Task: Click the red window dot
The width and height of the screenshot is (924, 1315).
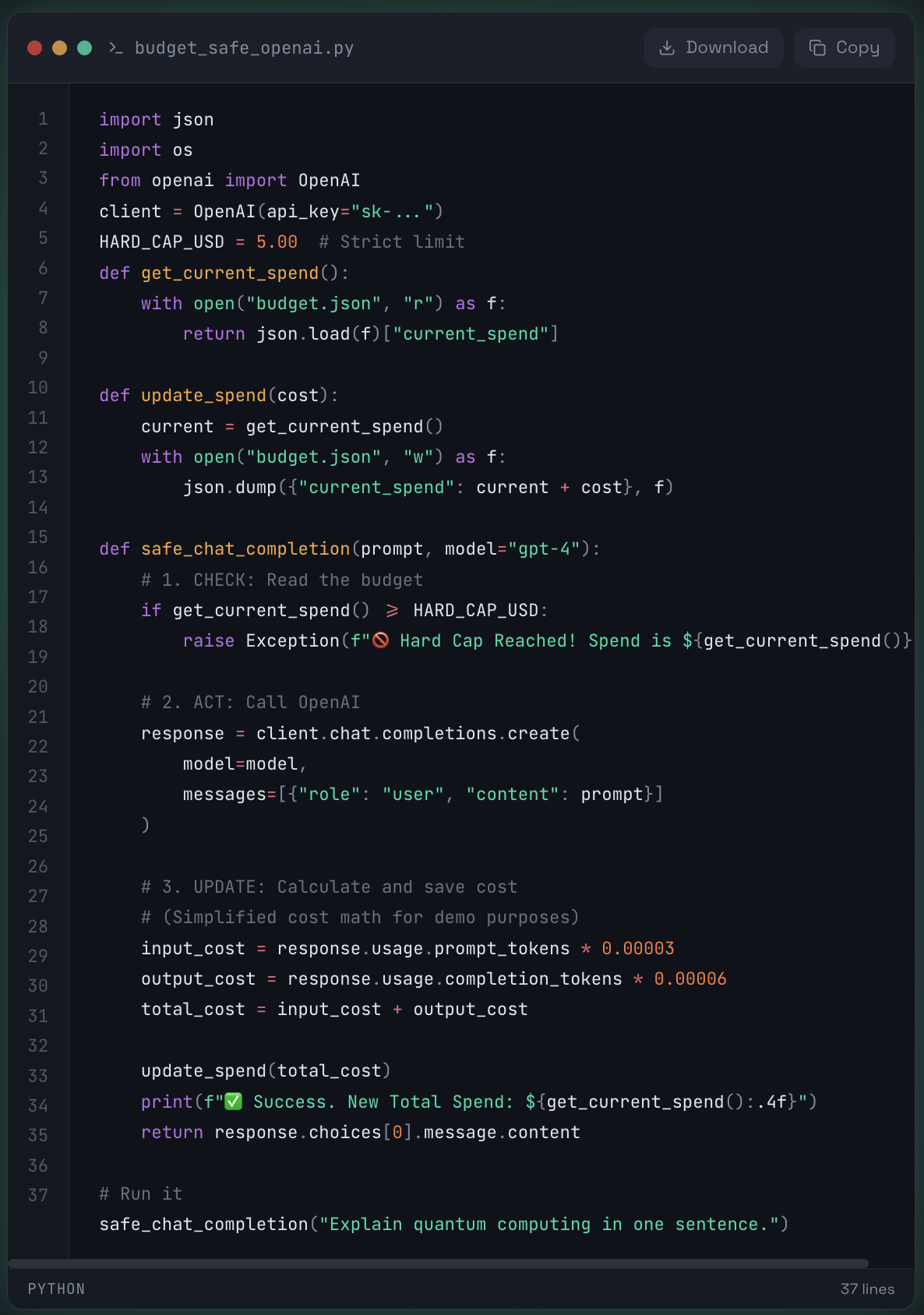Action: [x=34, y=48]
